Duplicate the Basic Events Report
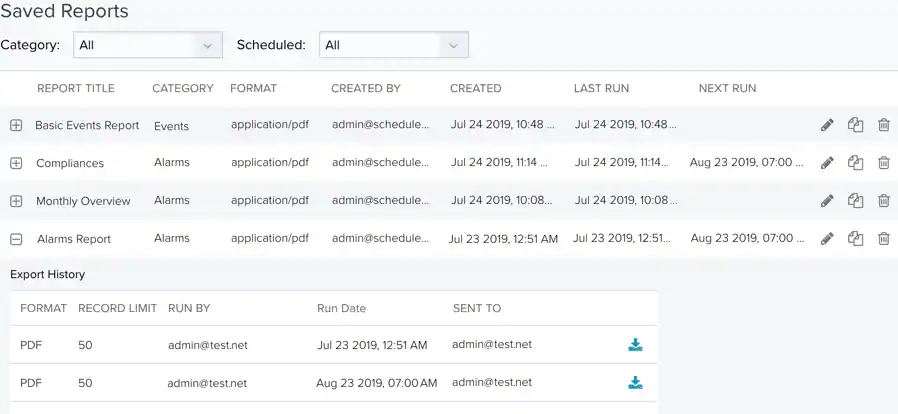898x414 pixels. click(856, 125)
